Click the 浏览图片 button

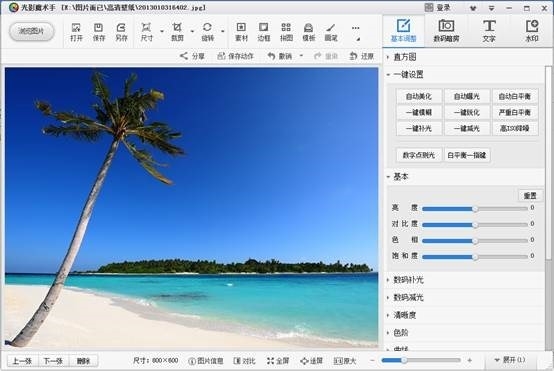click(x=31, y=31)
